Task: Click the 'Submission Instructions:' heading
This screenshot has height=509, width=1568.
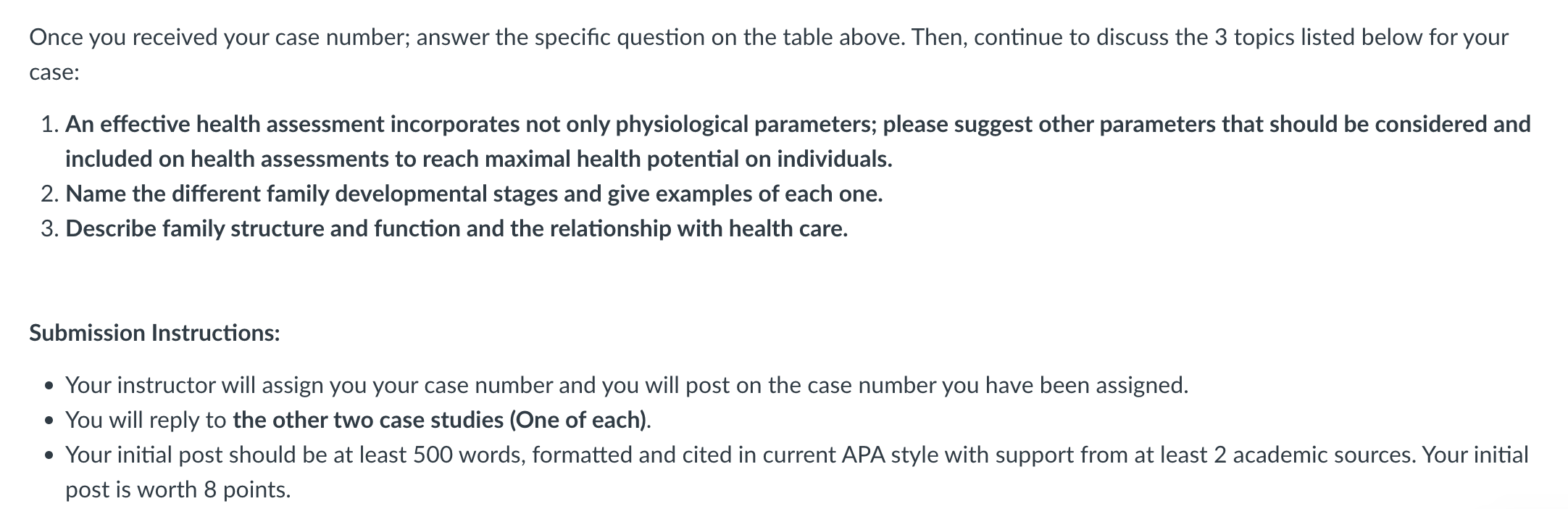Action: pyautogui.click(x=154, y=333)
